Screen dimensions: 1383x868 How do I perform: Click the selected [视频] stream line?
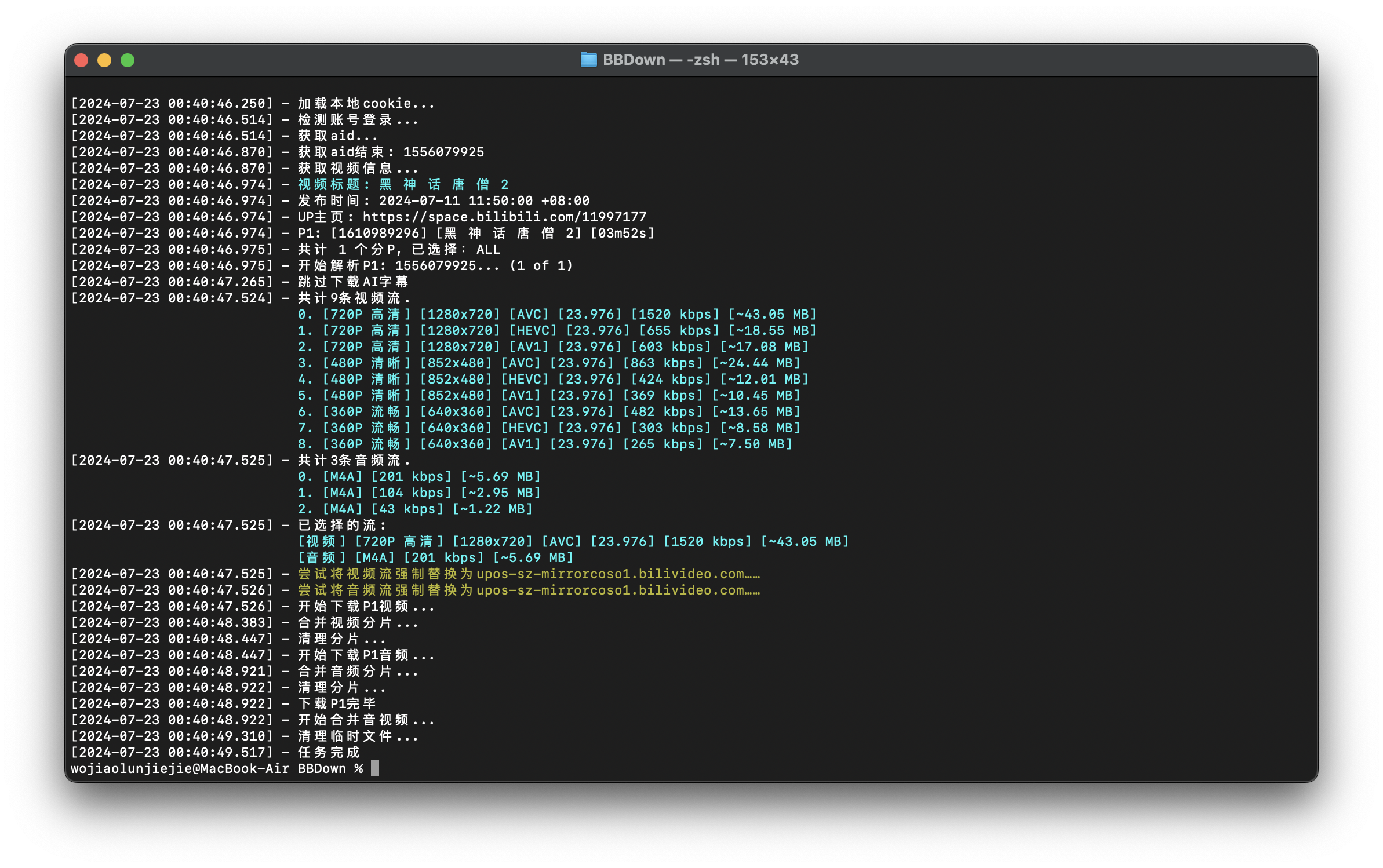coord(573,541)
